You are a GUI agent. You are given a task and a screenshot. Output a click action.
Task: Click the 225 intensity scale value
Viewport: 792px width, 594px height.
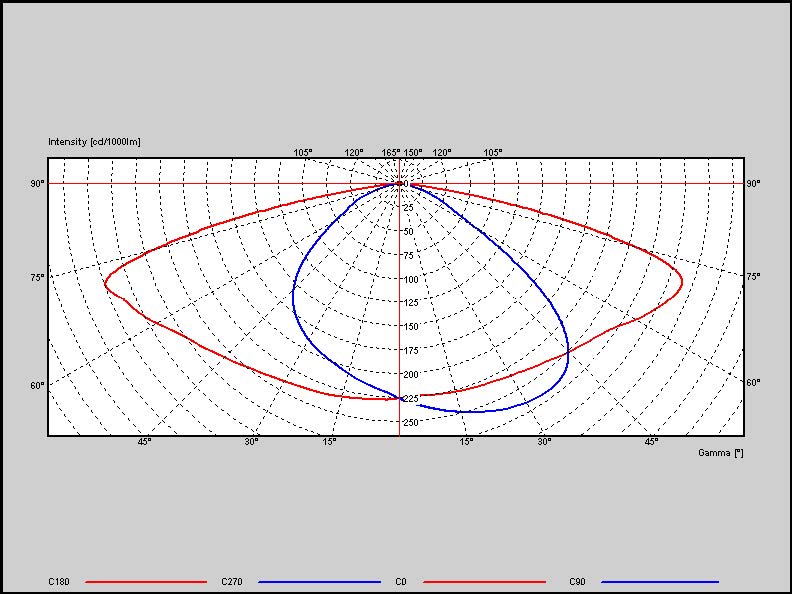(x=411, y=399)
